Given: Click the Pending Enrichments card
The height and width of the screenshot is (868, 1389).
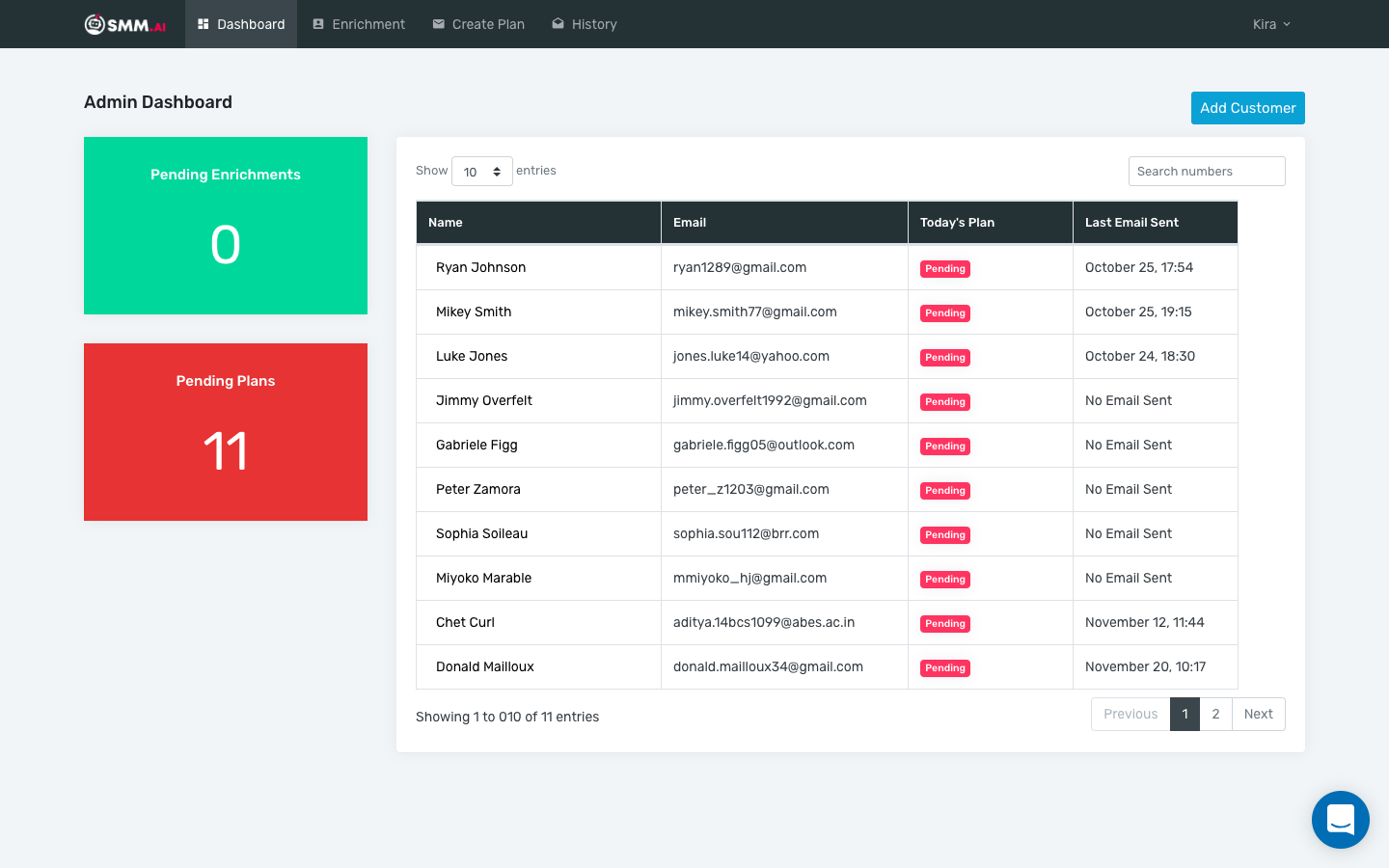Looking at the screenshot, I should tap(226, 226).
